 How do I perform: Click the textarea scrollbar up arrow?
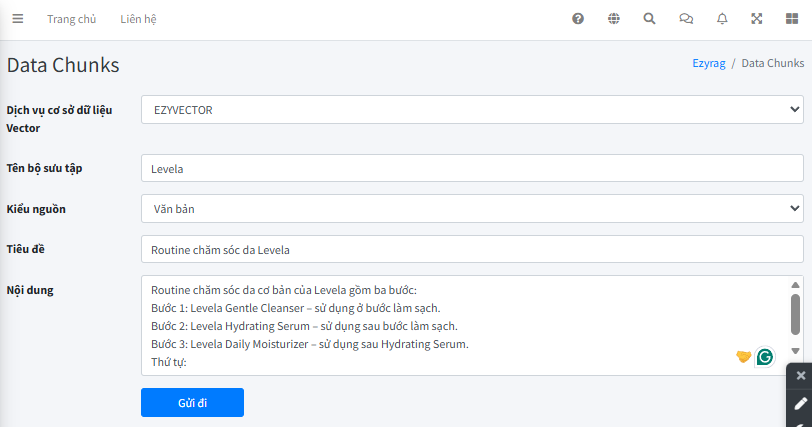pos(795,285)
